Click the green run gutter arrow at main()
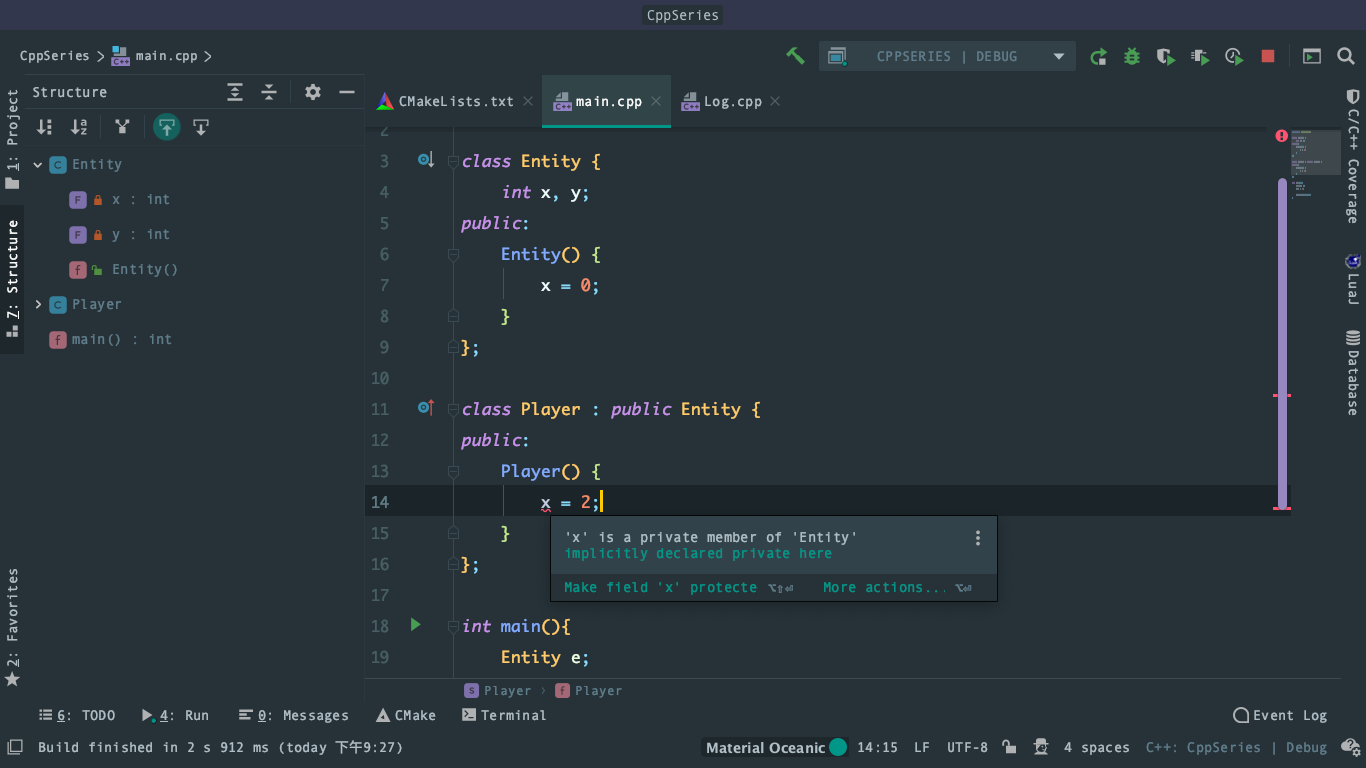 (416, 625)
